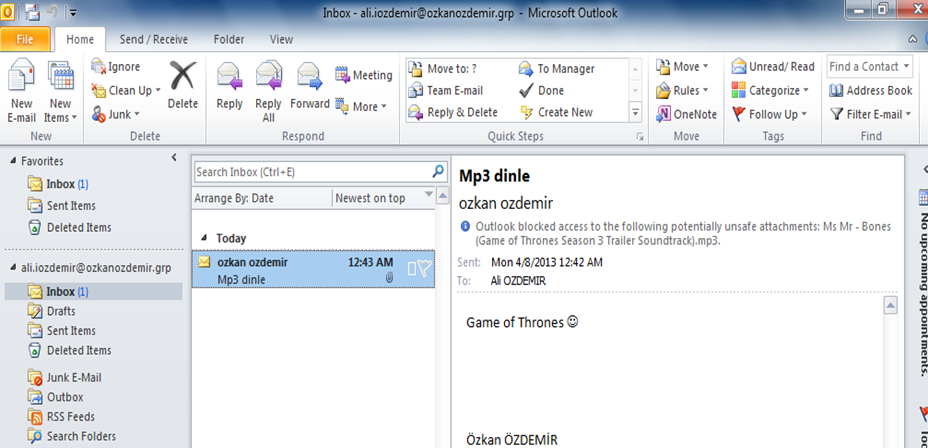Run the Team E-mail quick step
The width and height of the screenshot is (928, 448).
[x=447, y=91]
